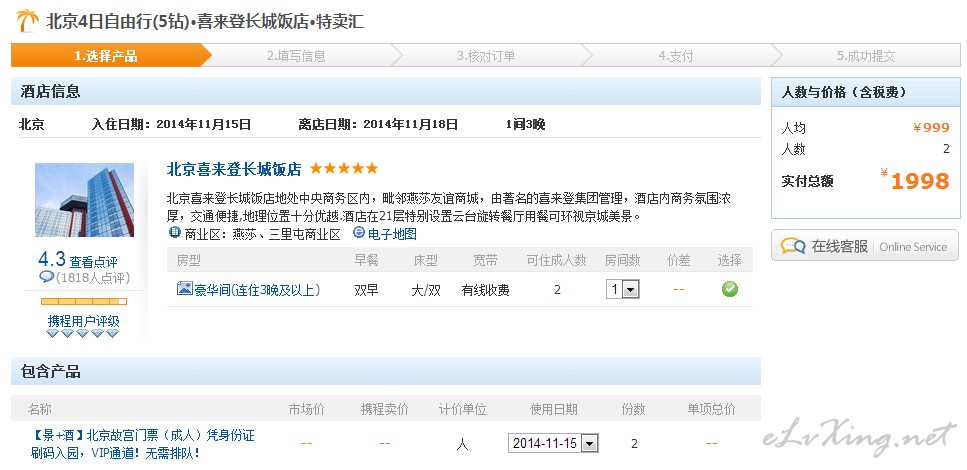The width and height of the screenshot is (967, 470).
Task: Go to step 1.选择产品 tab
Action: [105, 56]
